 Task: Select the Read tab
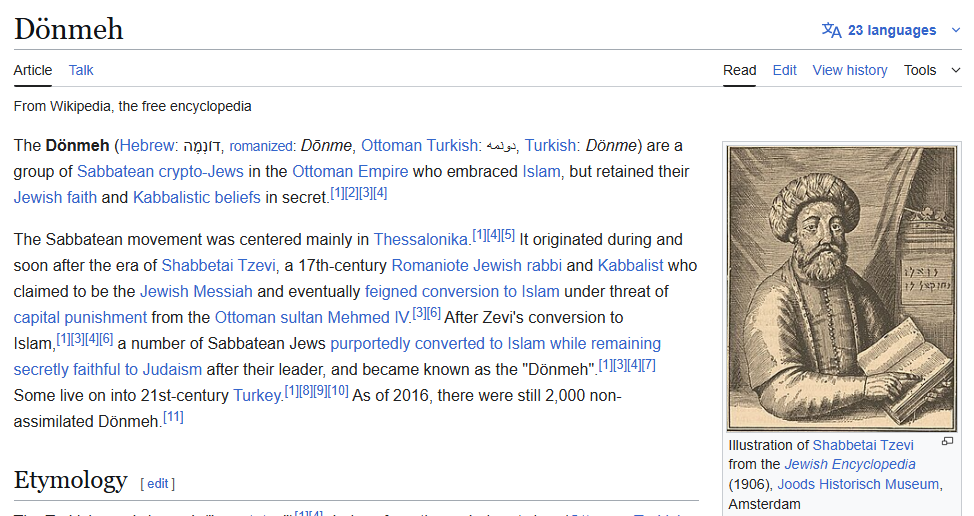point(739,70)
